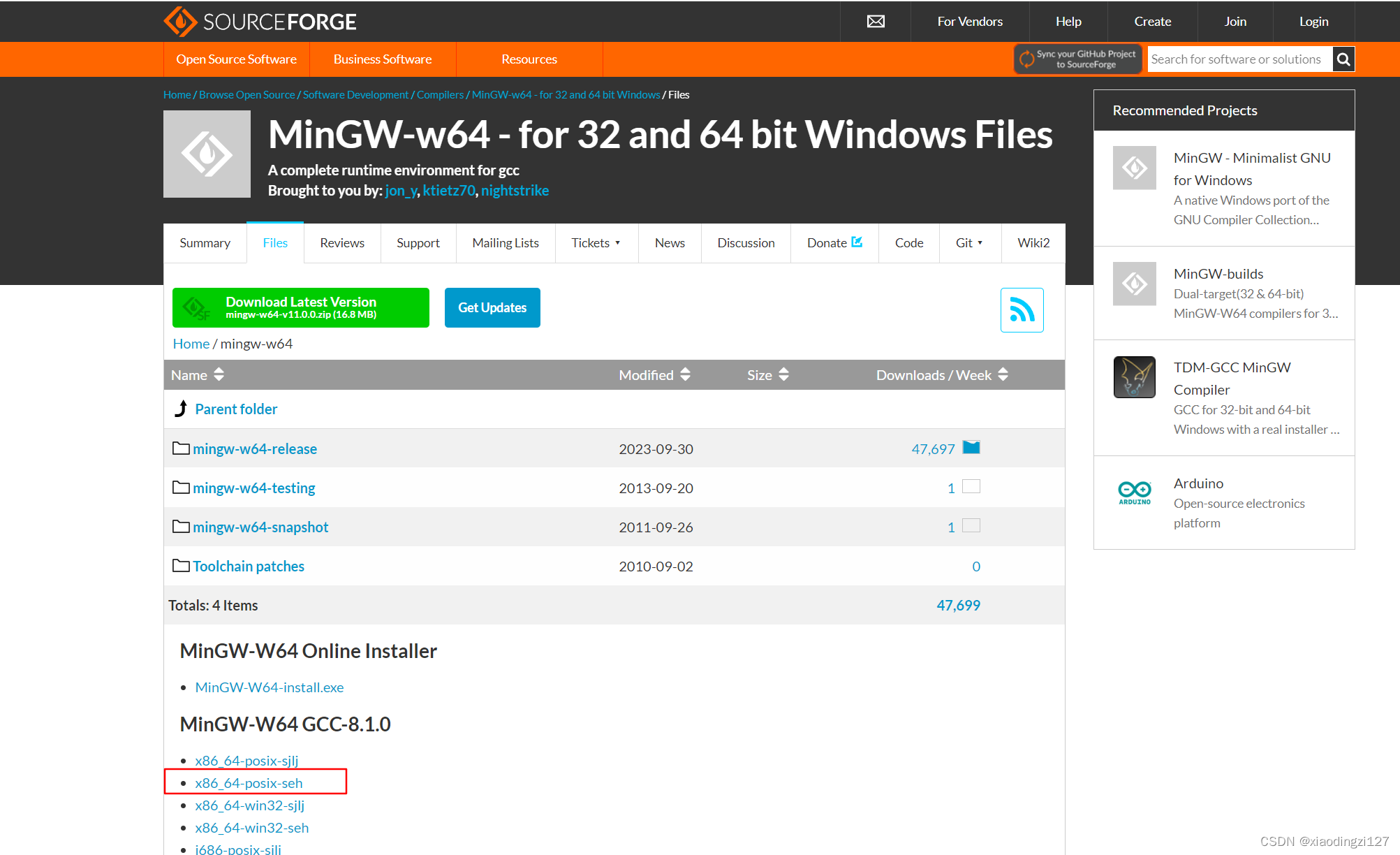
Task: Expand the Git dropdown tab
Action: click(x=969, y=243)
